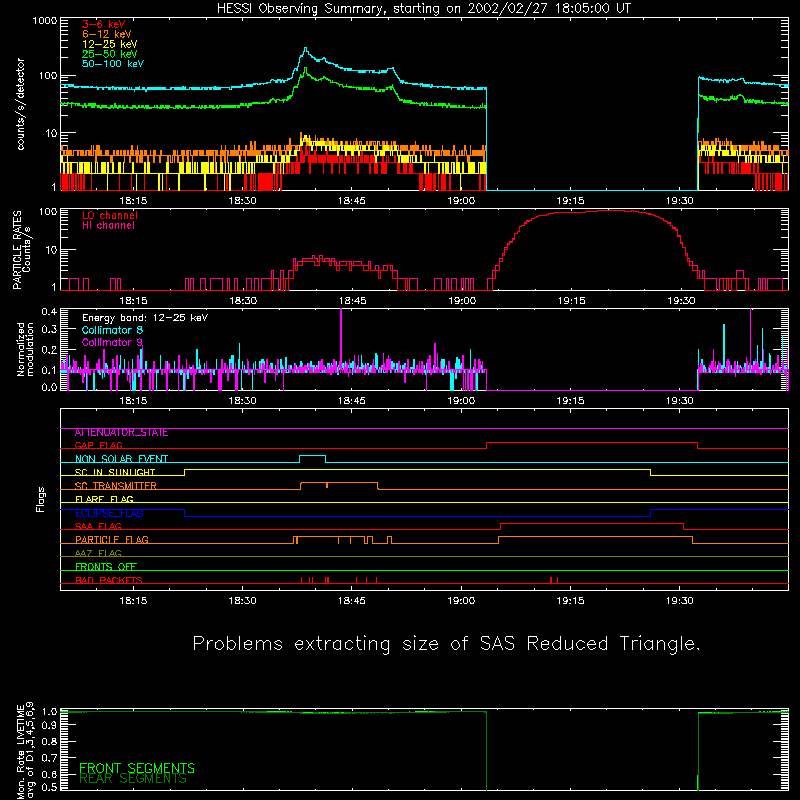Click the HESSI Observing Summary title
800x800 pixels.
(424, 9)
